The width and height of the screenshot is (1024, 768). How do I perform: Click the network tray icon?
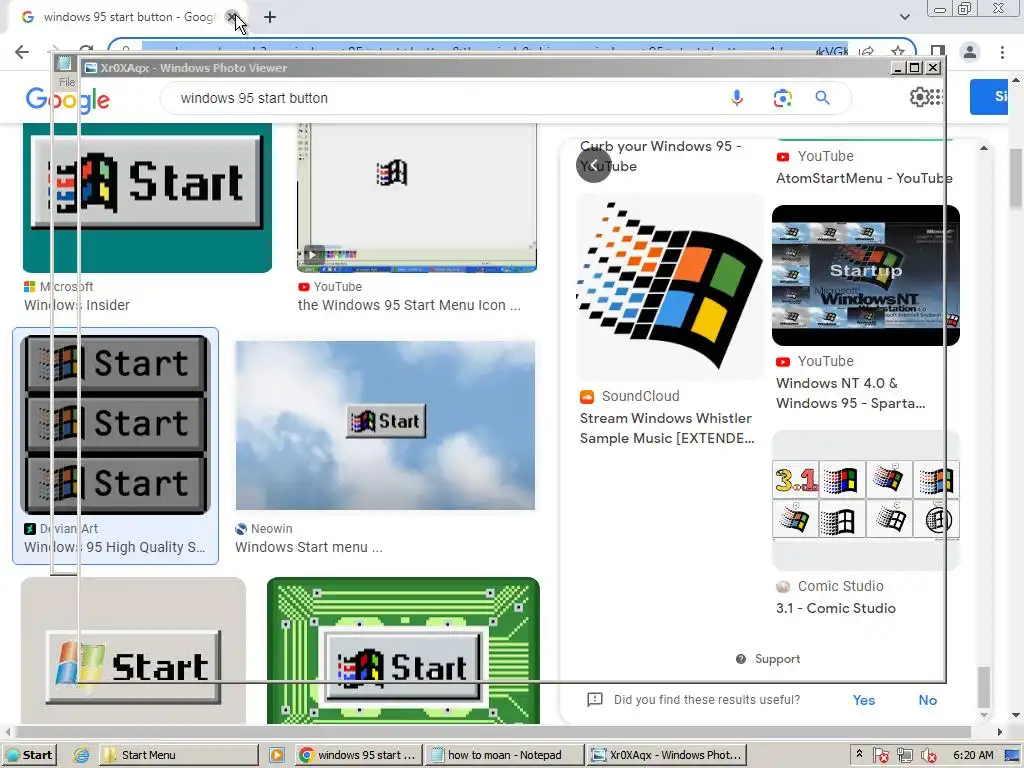point(904,756)
